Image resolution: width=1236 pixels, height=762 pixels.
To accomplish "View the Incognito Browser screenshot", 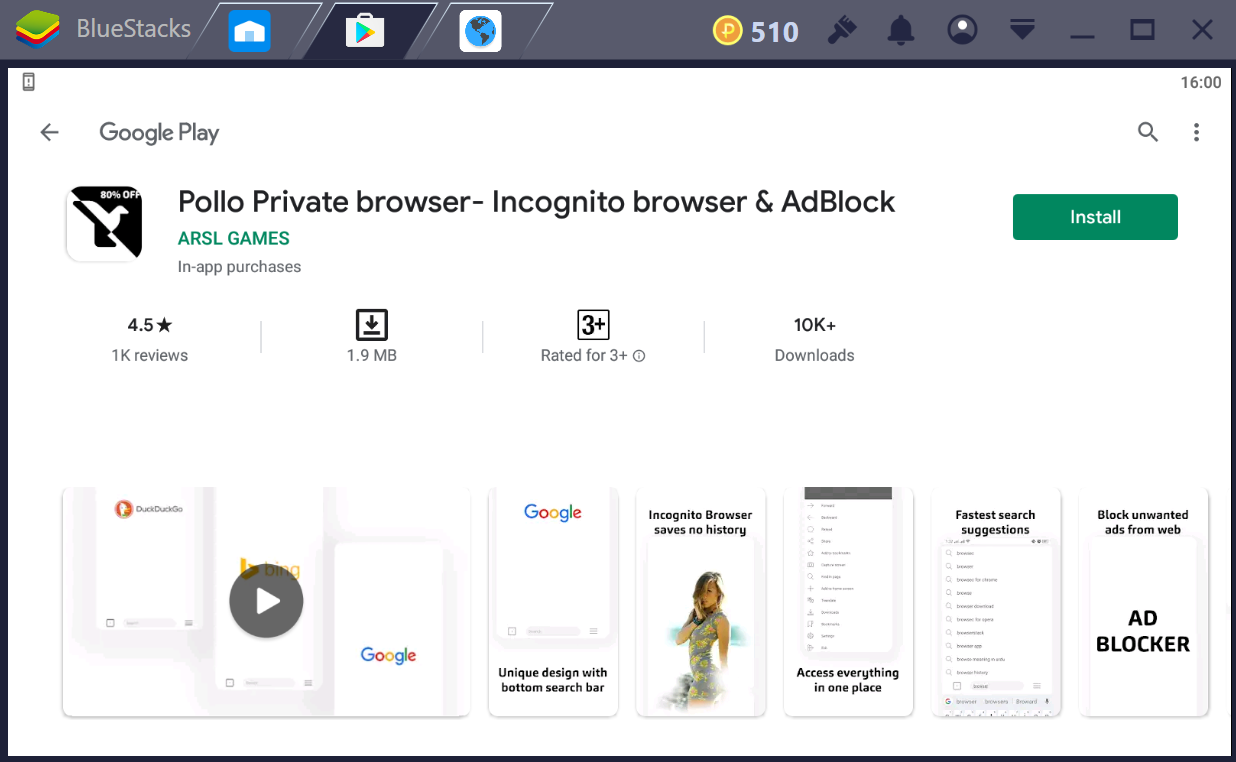I will (x=700, y=602).
